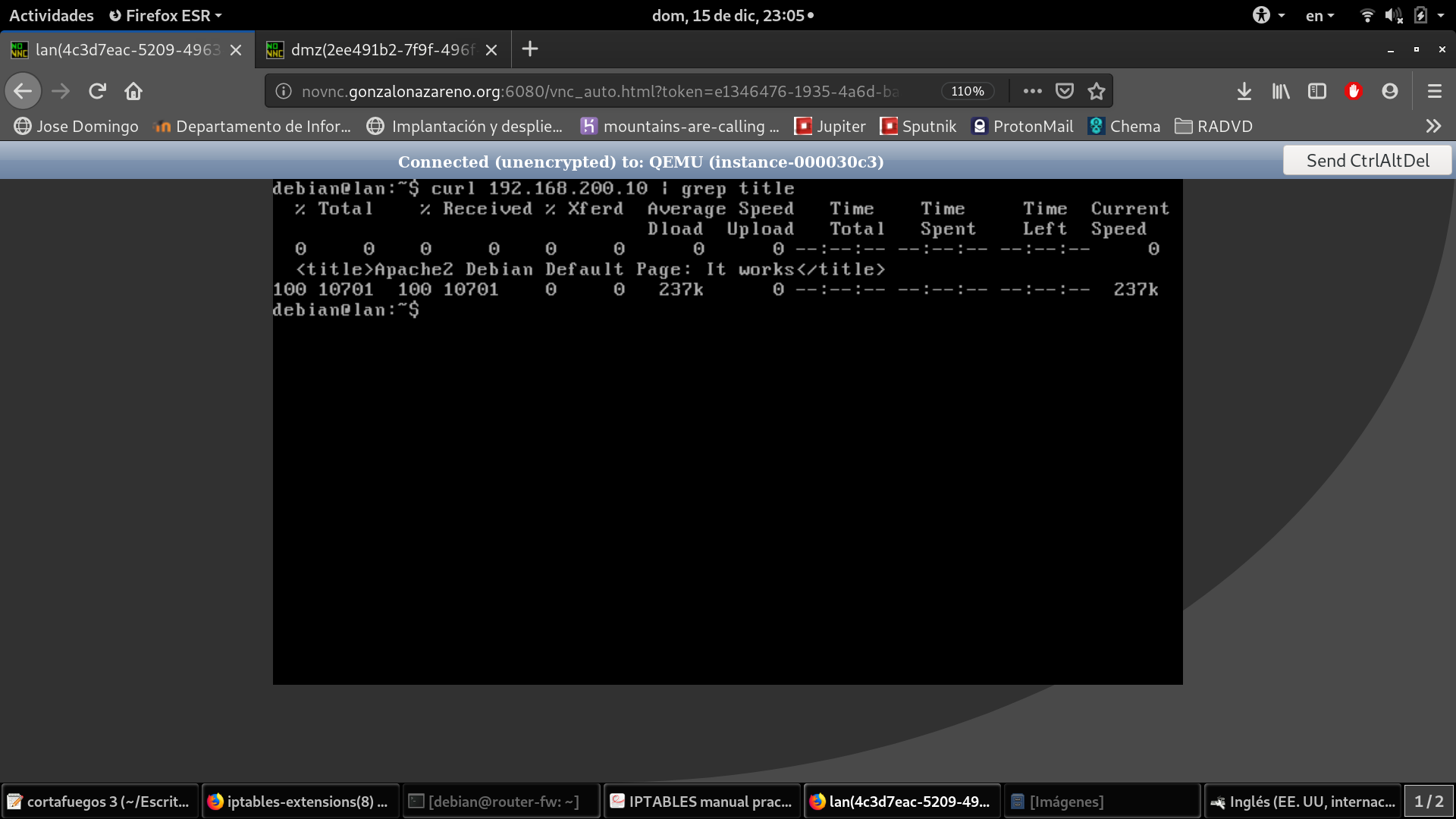Click the reload page icon
The height and width of the screenshot is (819, 1456).
coord(97,91)
